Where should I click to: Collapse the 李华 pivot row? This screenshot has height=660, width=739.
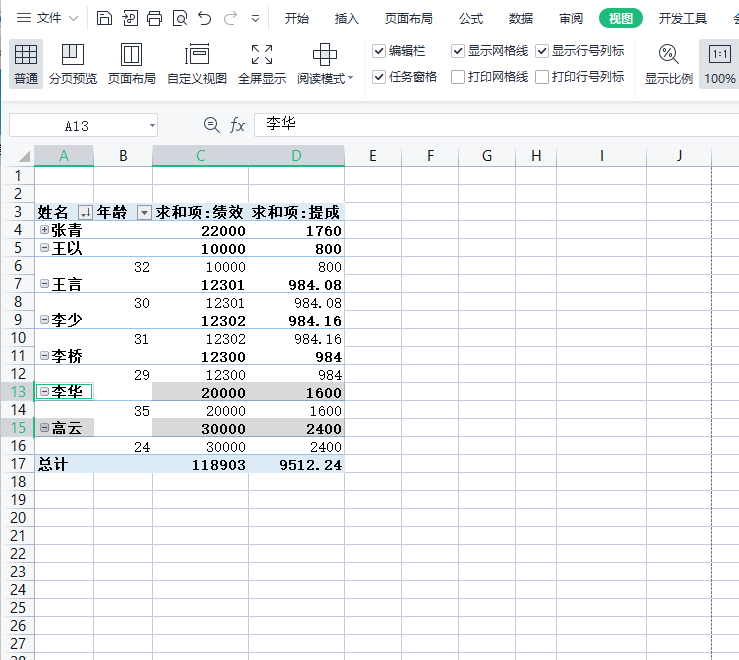[44, 391]
